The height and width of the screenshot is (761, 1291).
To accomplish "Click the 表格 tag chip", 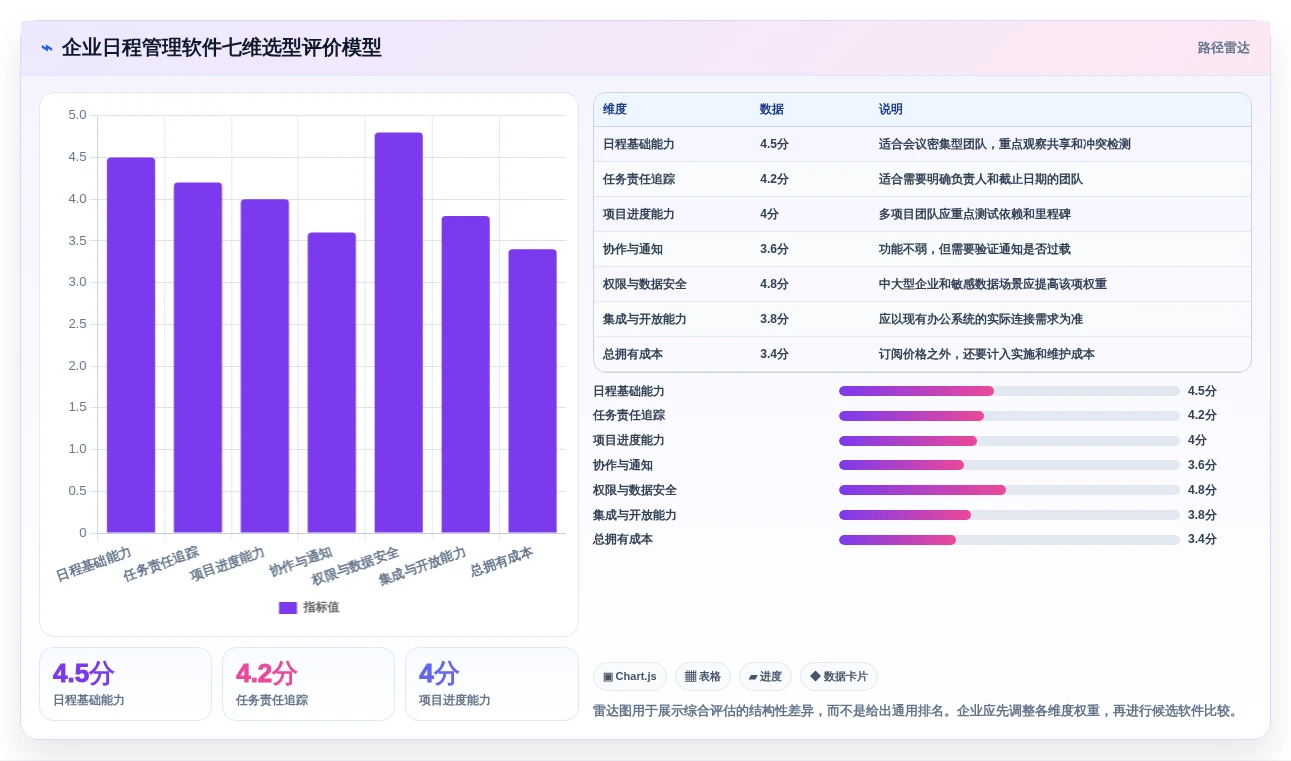I will pos(703,677).
